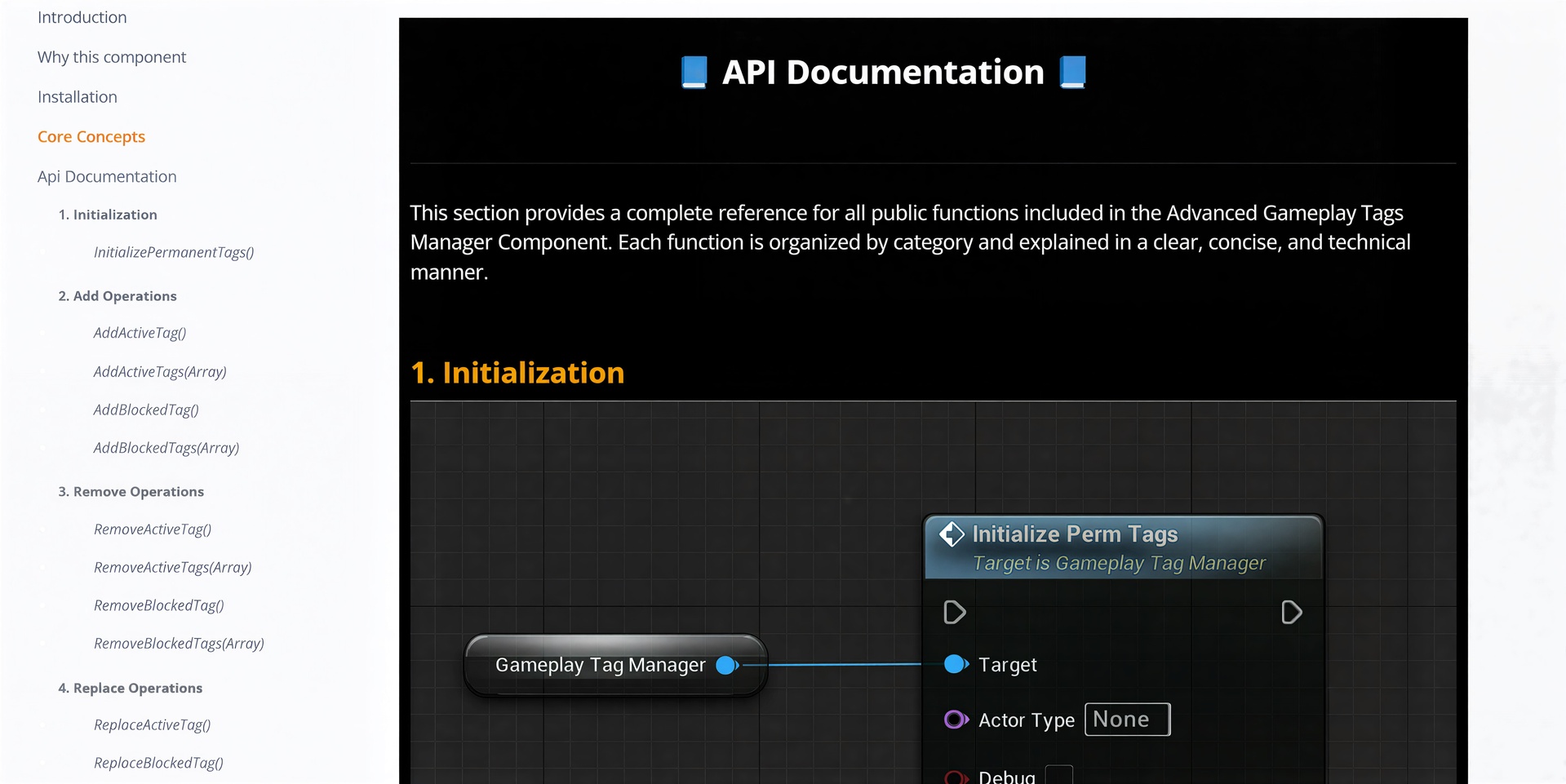This screenshot has width=1566, height=784.
Task: Go to Why this component
Action: pyautogui.click(x=112, y=57)
